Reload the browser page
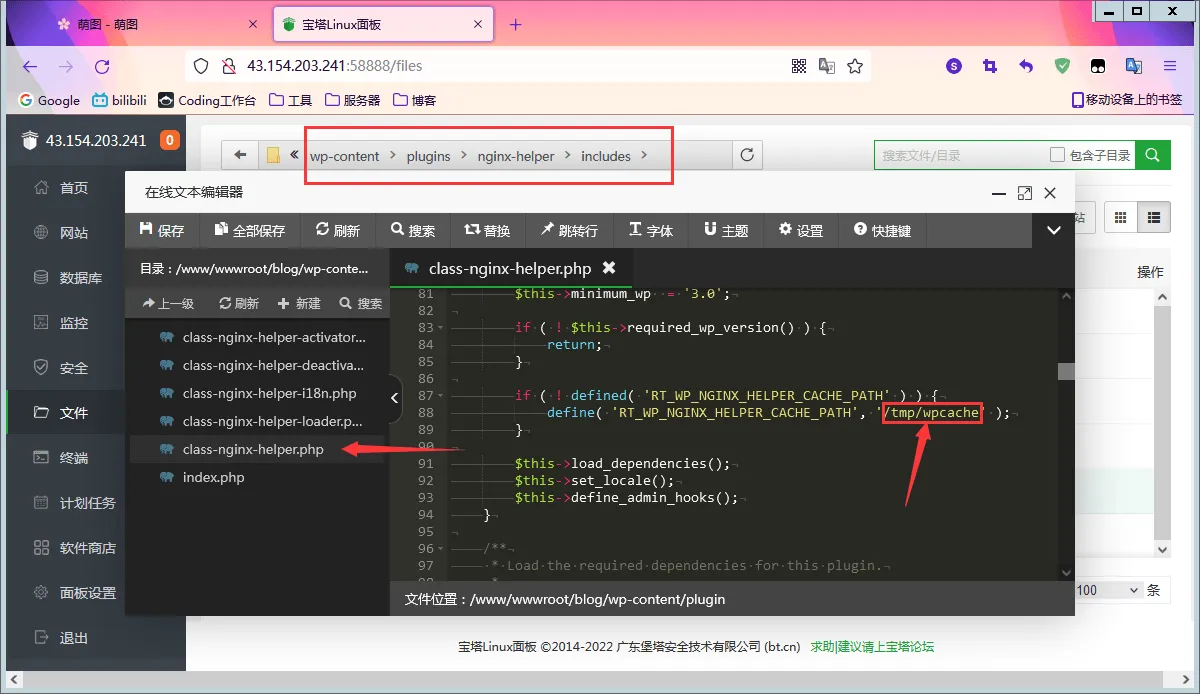Image resolution: width=1200 pixels, height=694 pixels. click(102, 66)
